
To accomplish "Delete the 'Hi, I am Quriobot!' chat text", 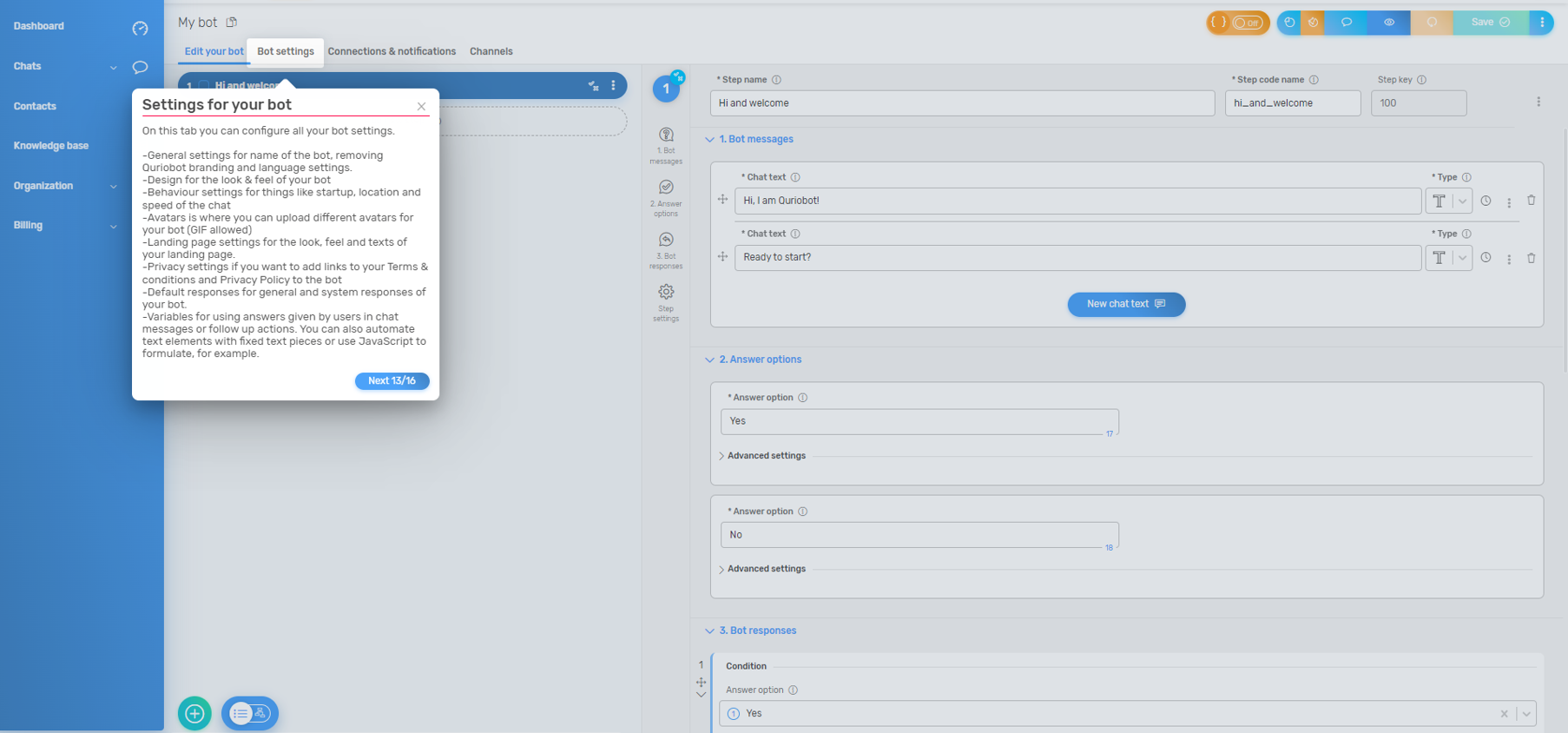I will pyautogui.click(x=1531, y=201).
